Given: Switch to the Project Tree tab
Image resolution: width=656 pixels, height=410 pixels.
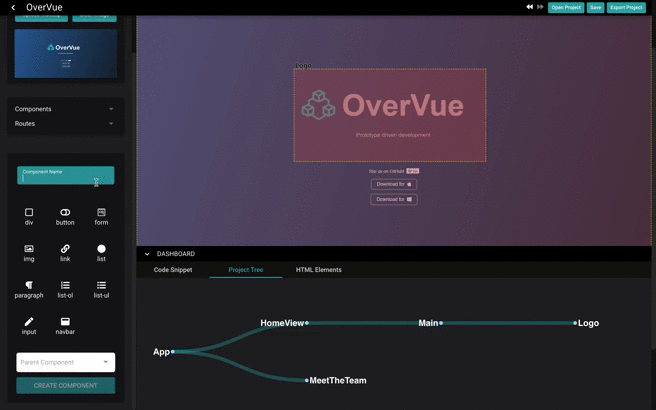Looking at the screenshot, I should pos(246,270).
